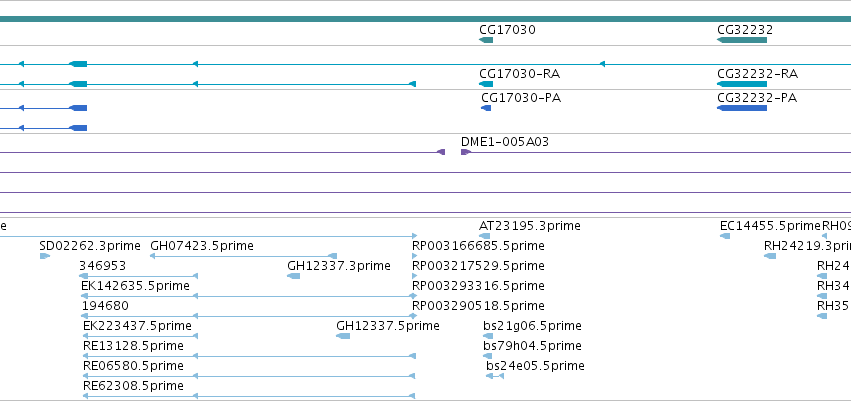The width and height of the screenshot is (851, 401).
Task: Click the CG32232-PA protein bar
Action: click(742, 108)
